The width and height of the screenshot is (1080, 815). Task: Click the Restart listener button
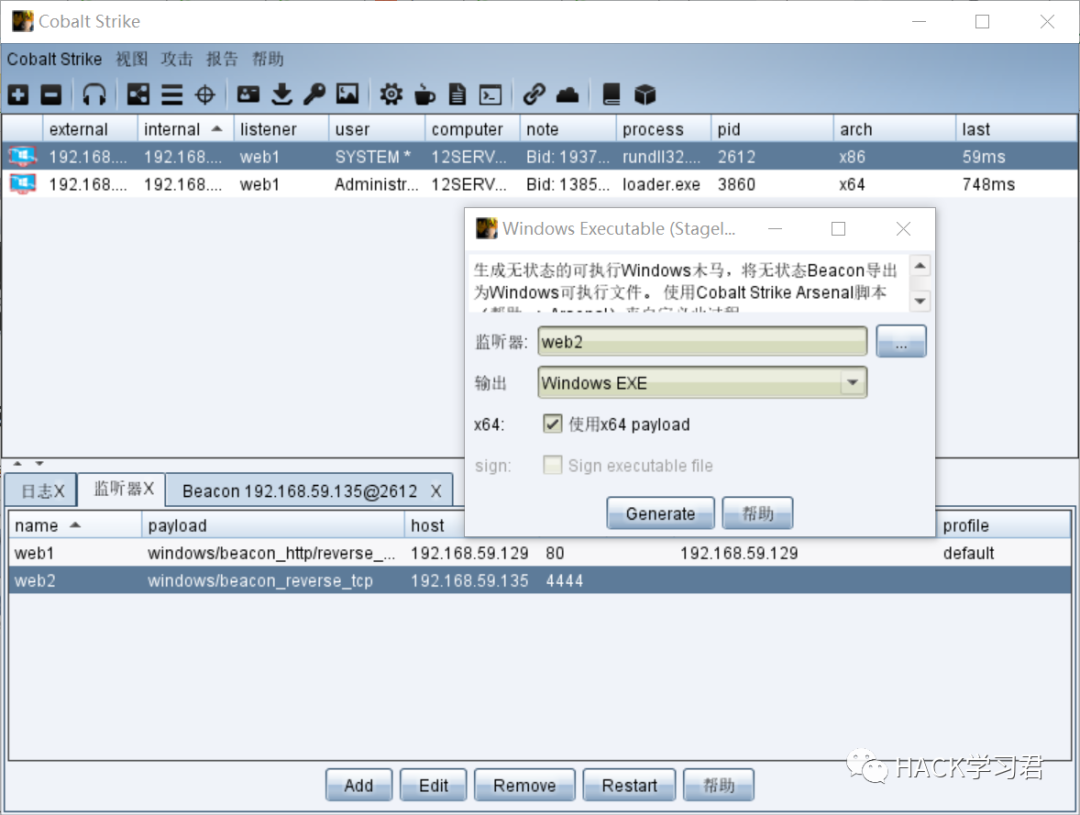pos(629,785)
